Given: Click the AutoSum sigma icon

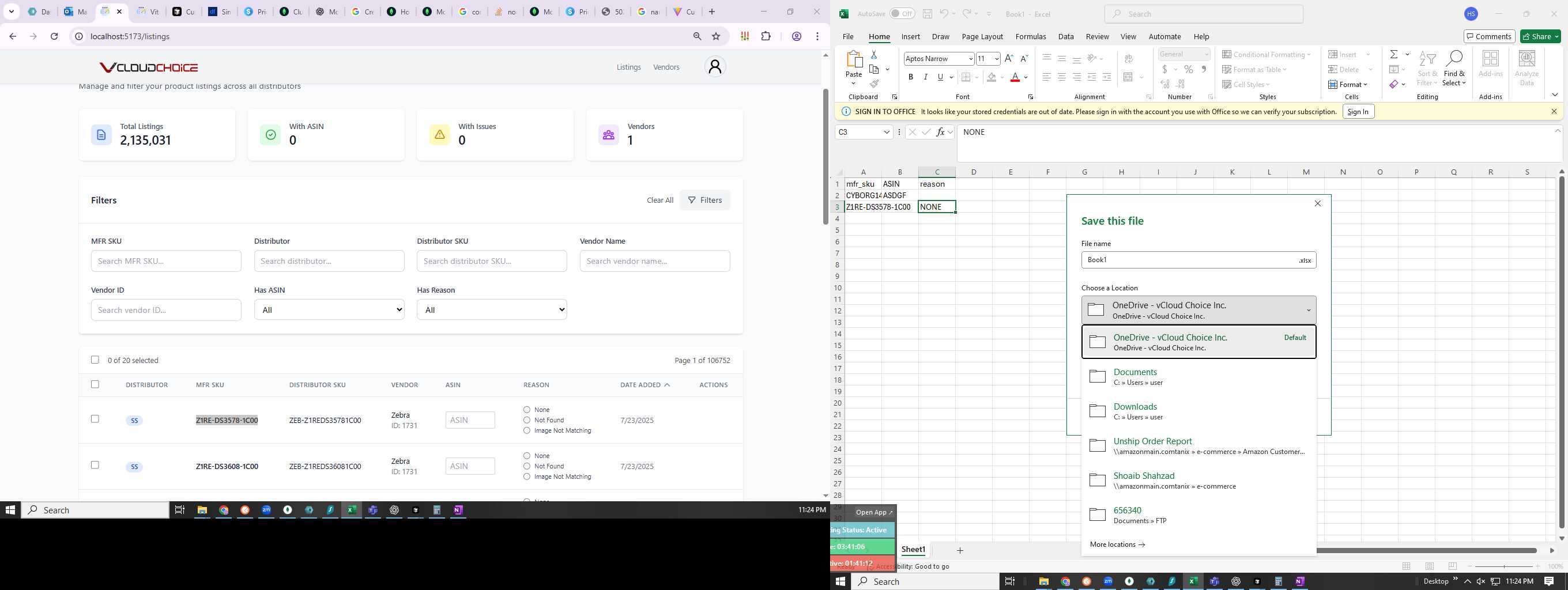Looking at the screenshot, I should [x=1393, y=55].
